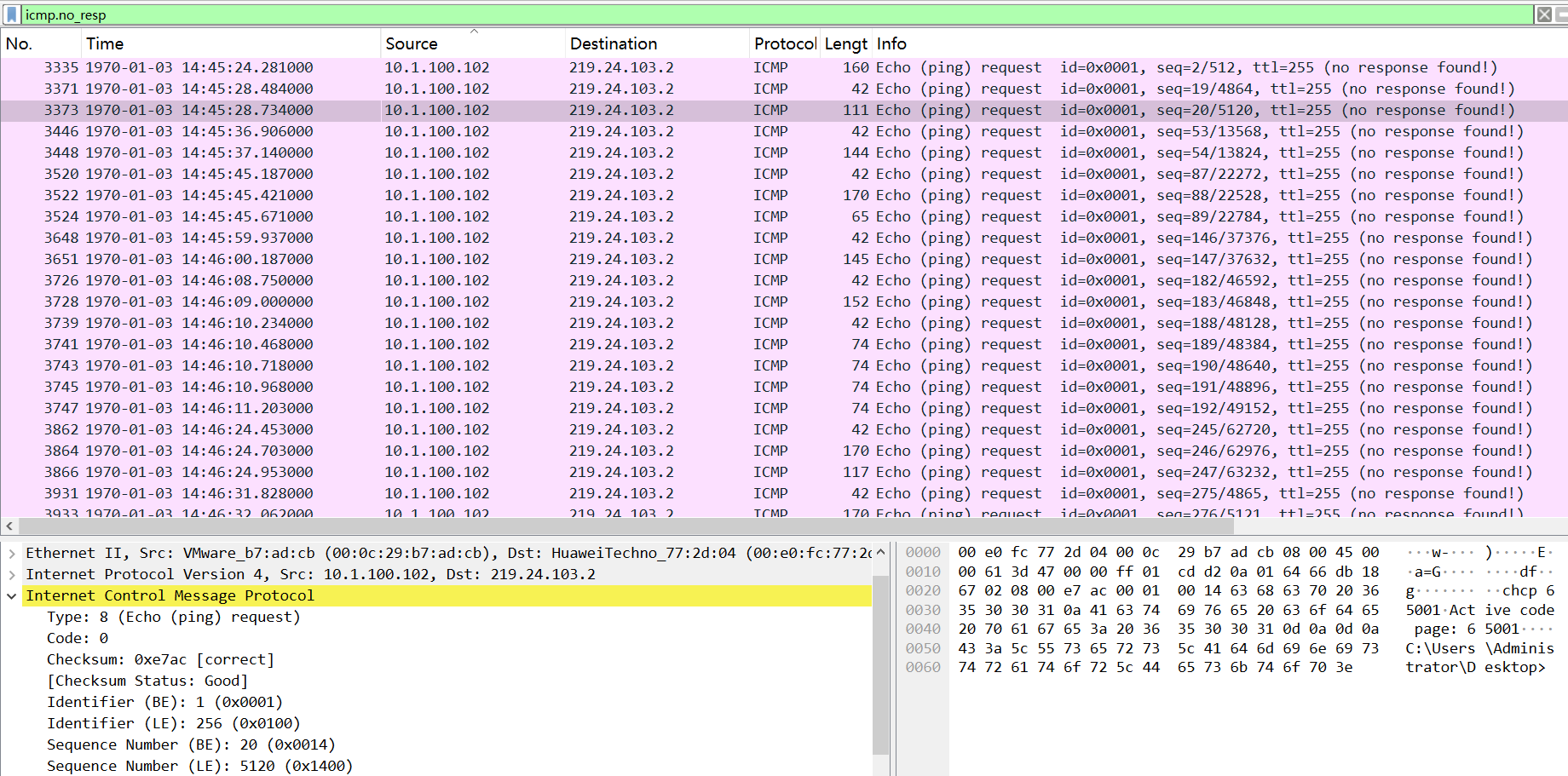Expand the Ethernet II tree node
The width and height of the screenshot is (1568, 776).
[x=12, y=553]
